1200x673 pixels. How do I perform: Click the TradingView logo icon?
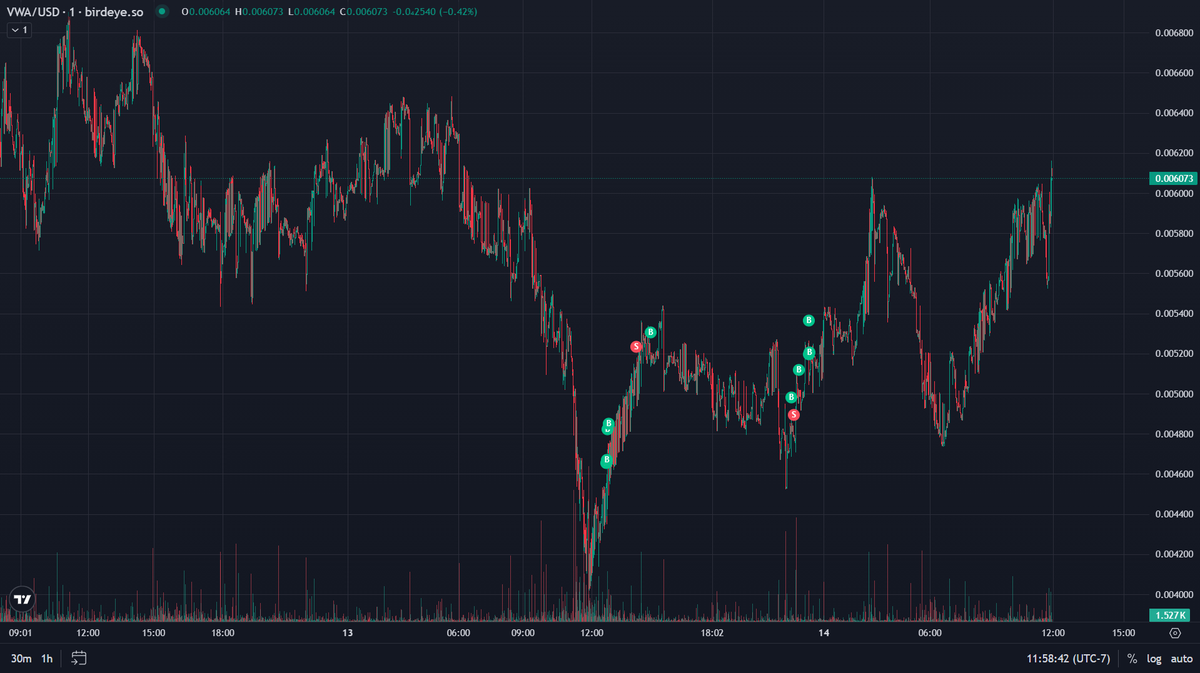click(22, 599)
